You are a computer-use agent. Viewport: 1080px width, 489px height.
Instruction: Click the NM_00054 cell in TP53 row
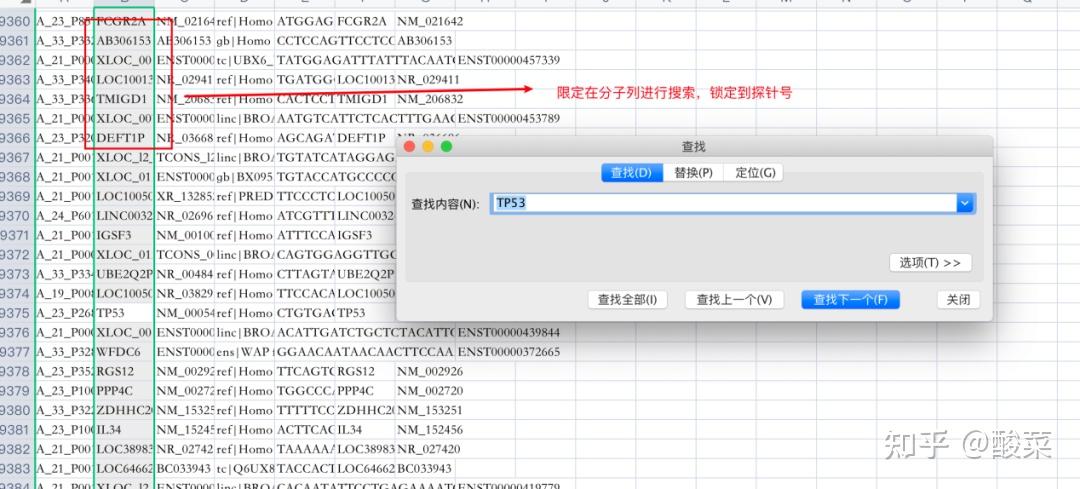pos(185,313)
